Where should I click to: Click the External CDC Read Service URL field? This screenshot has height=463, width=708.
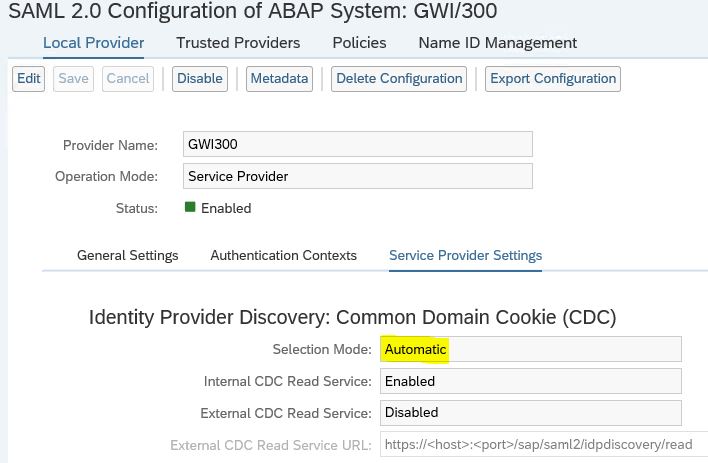click(544, 444)
